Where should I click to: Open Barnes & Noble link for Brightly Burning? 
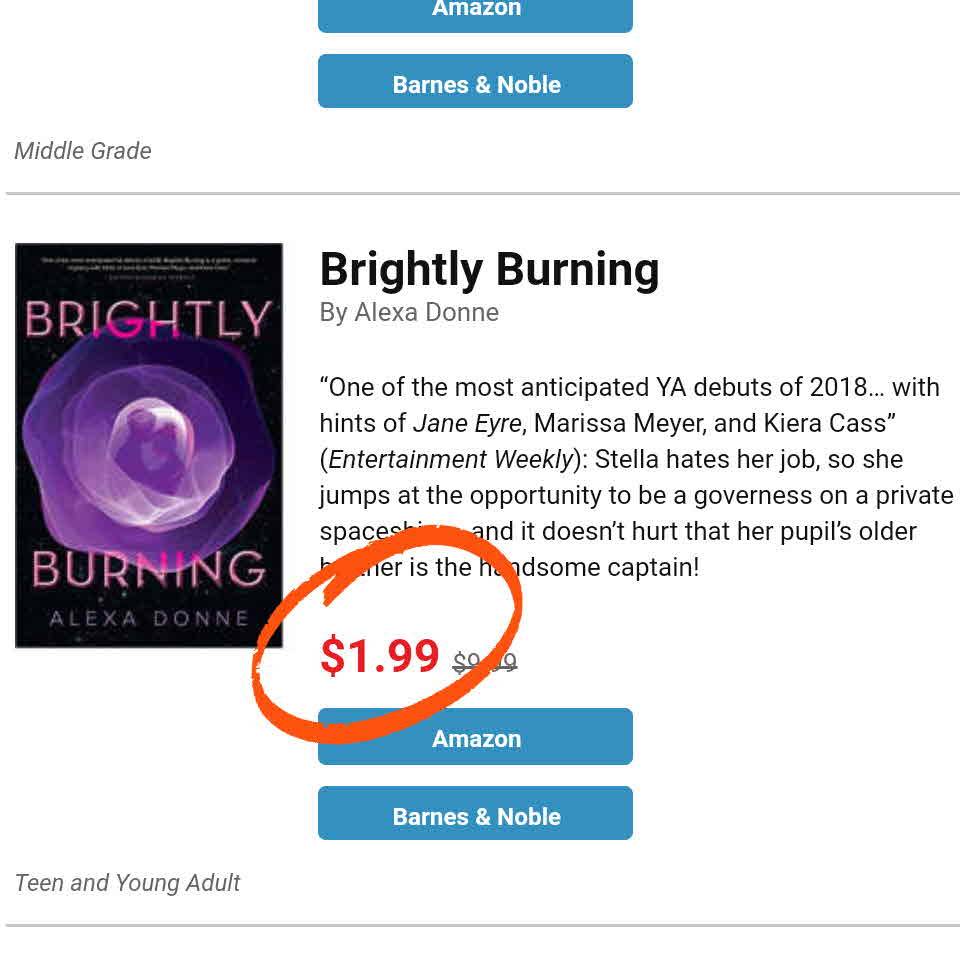pos(476,816)
